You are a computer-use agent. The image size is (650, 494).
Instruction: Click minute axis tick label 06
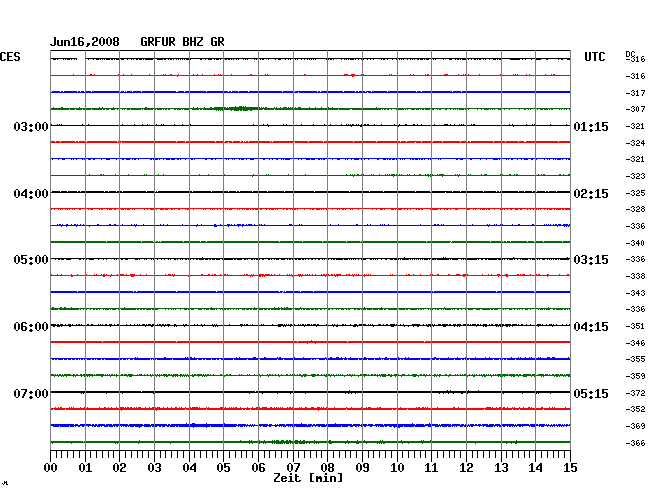tap(258, 467)
